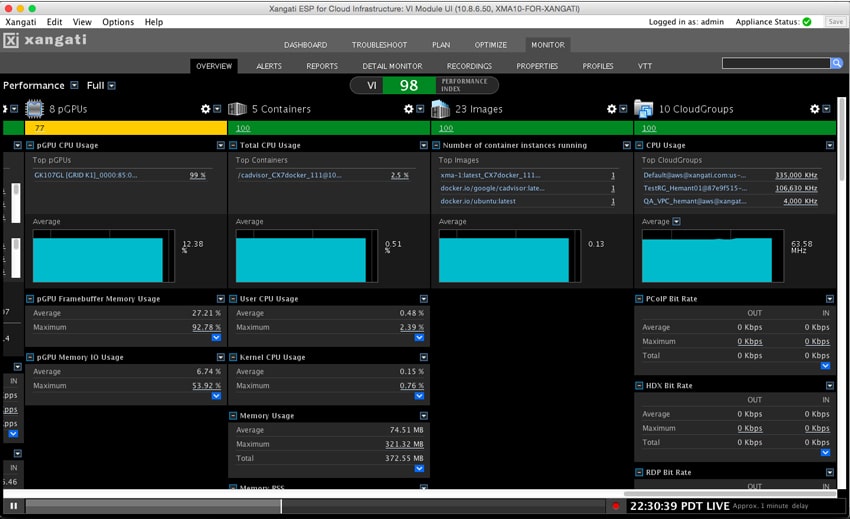
Task: Open the Alerts sub-tab
Action: [x=269, y=66]
